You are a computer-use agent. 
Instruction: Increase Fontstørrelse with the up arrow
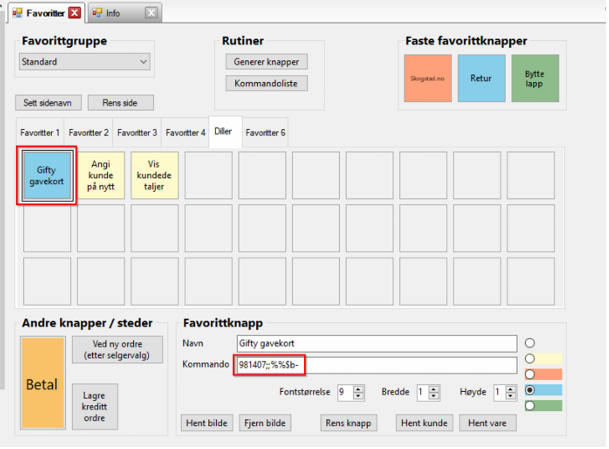tap(359, 388)
